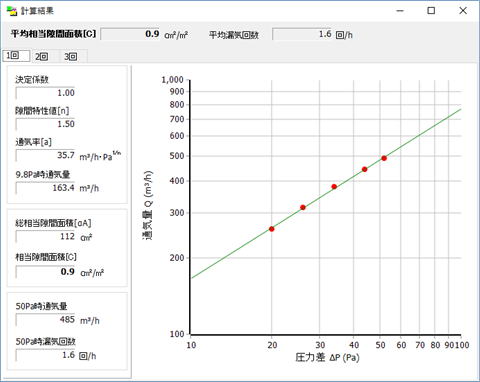Click the 9.8Pa時通気量 field showing 163.4
Viewport: 480px width, 382px height.
(x=45, y=188)
